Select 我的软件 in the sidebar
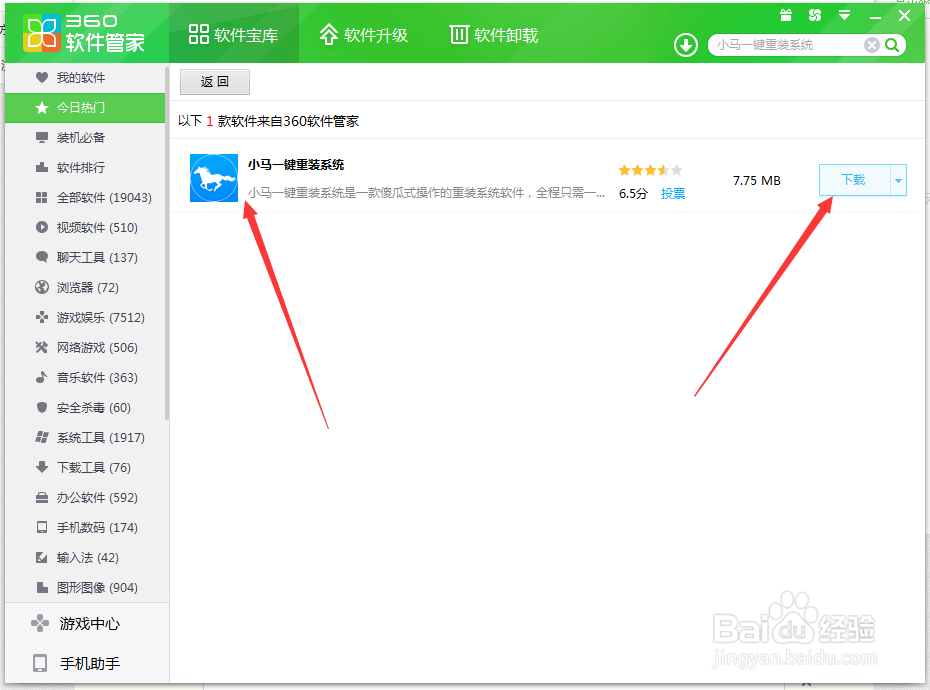 pyautogui.click(x=85, y=78)
